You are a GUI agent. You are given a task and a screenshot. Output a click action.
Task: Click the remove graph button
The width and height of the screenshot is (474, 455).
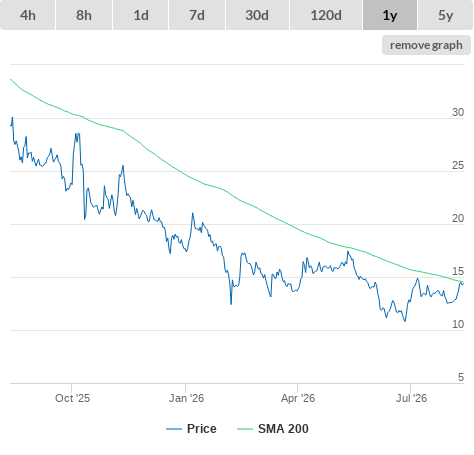(x=426, y=45)
